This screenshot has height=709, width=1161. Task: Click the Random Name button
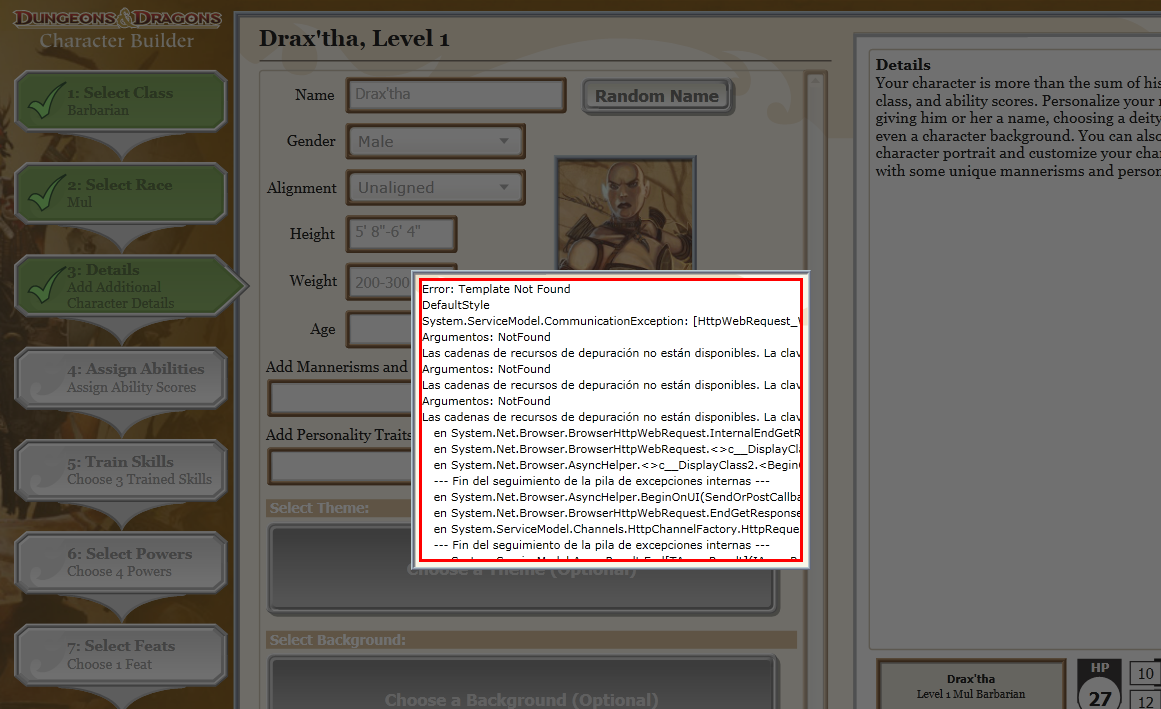click(658, 96)
